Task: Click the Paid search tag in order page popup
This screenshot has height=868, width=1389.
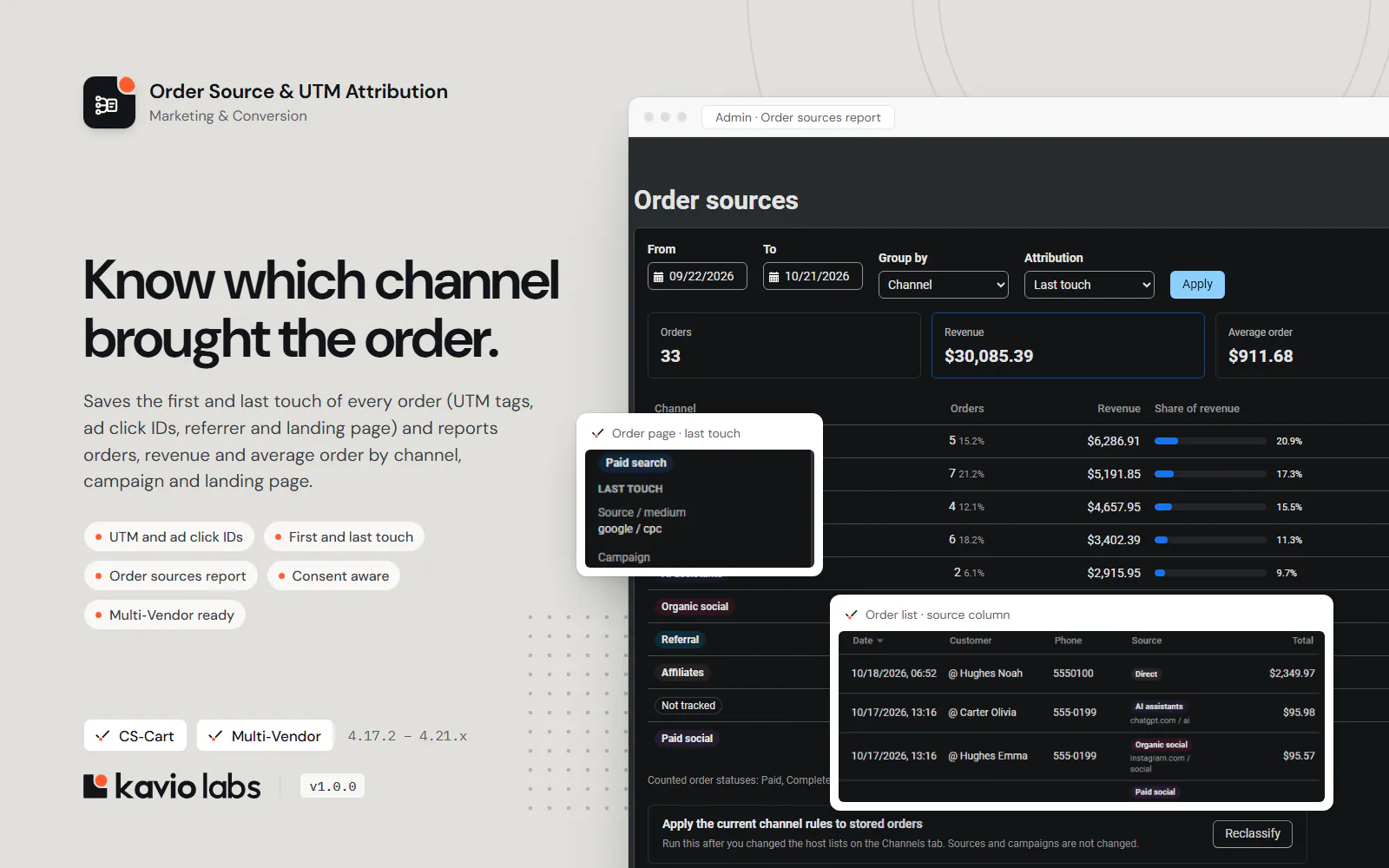Action: [635, 463]
